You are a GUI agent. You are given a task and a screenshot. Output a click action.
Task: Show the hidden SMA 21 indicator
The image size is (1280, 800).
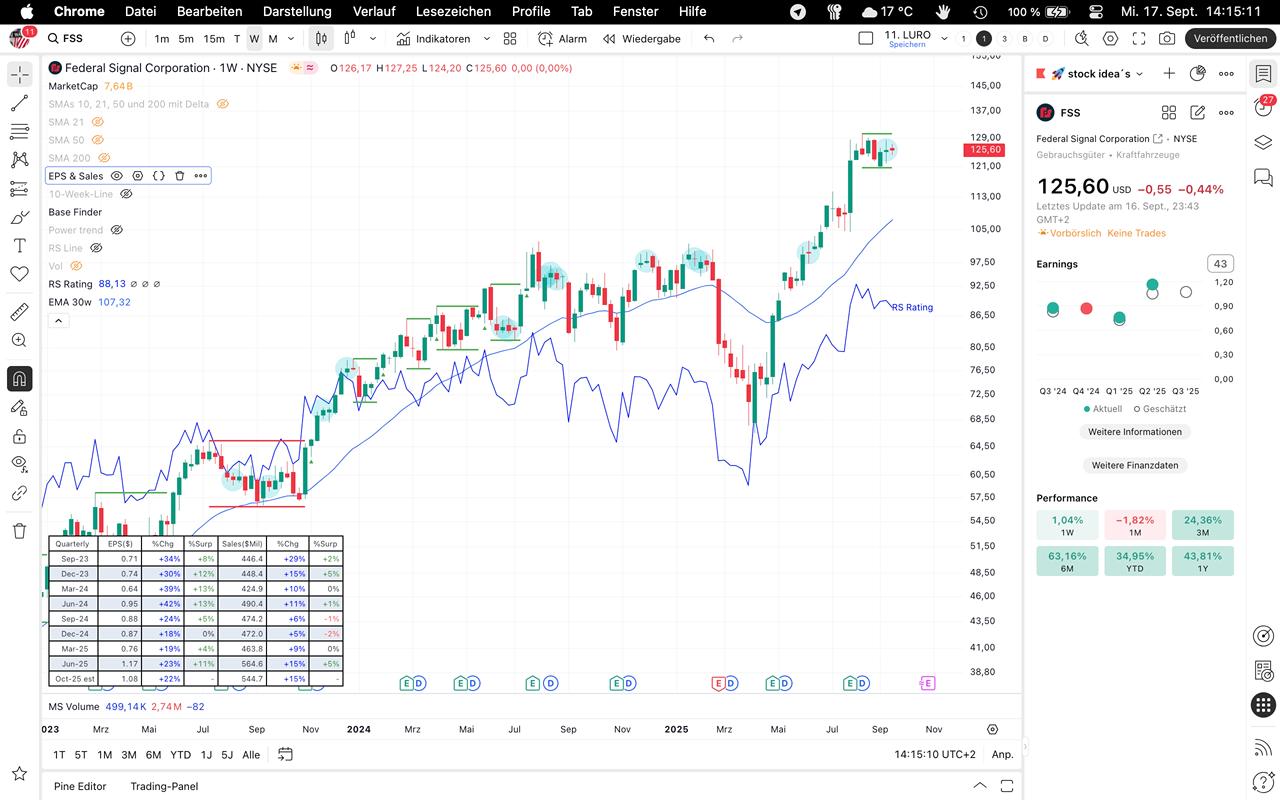(x=98, y=122)
